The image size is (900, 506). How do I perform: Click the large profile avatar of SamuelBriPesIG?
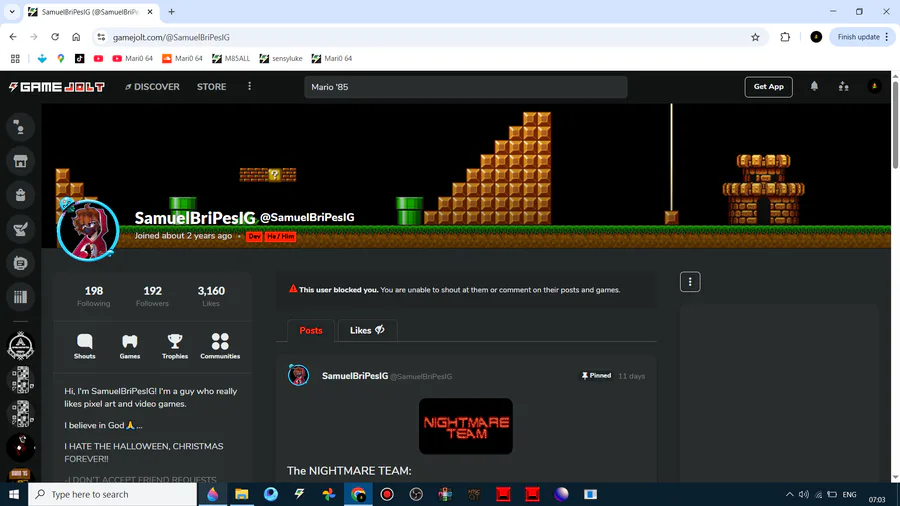[88, 230]
